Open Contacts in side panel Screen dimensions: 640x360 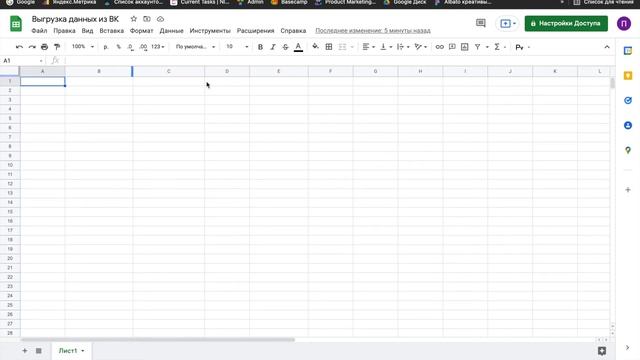click(x=628, y=125)
